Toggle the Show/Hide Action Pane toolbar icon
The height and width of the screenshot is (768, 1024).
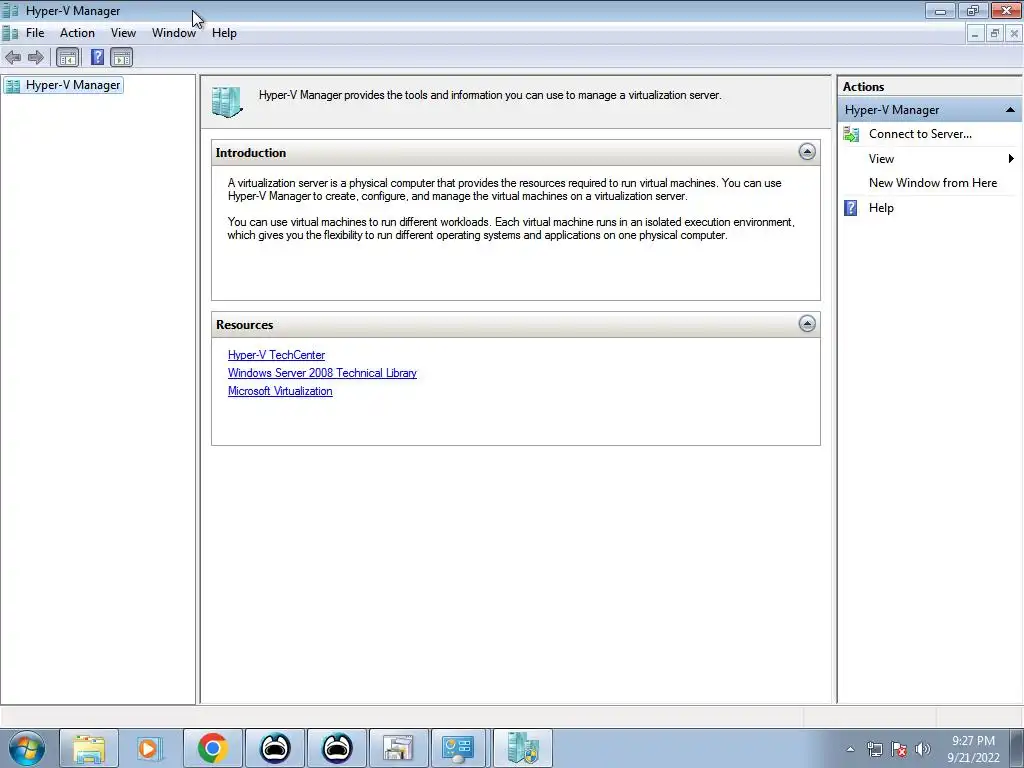coord(121,57)
